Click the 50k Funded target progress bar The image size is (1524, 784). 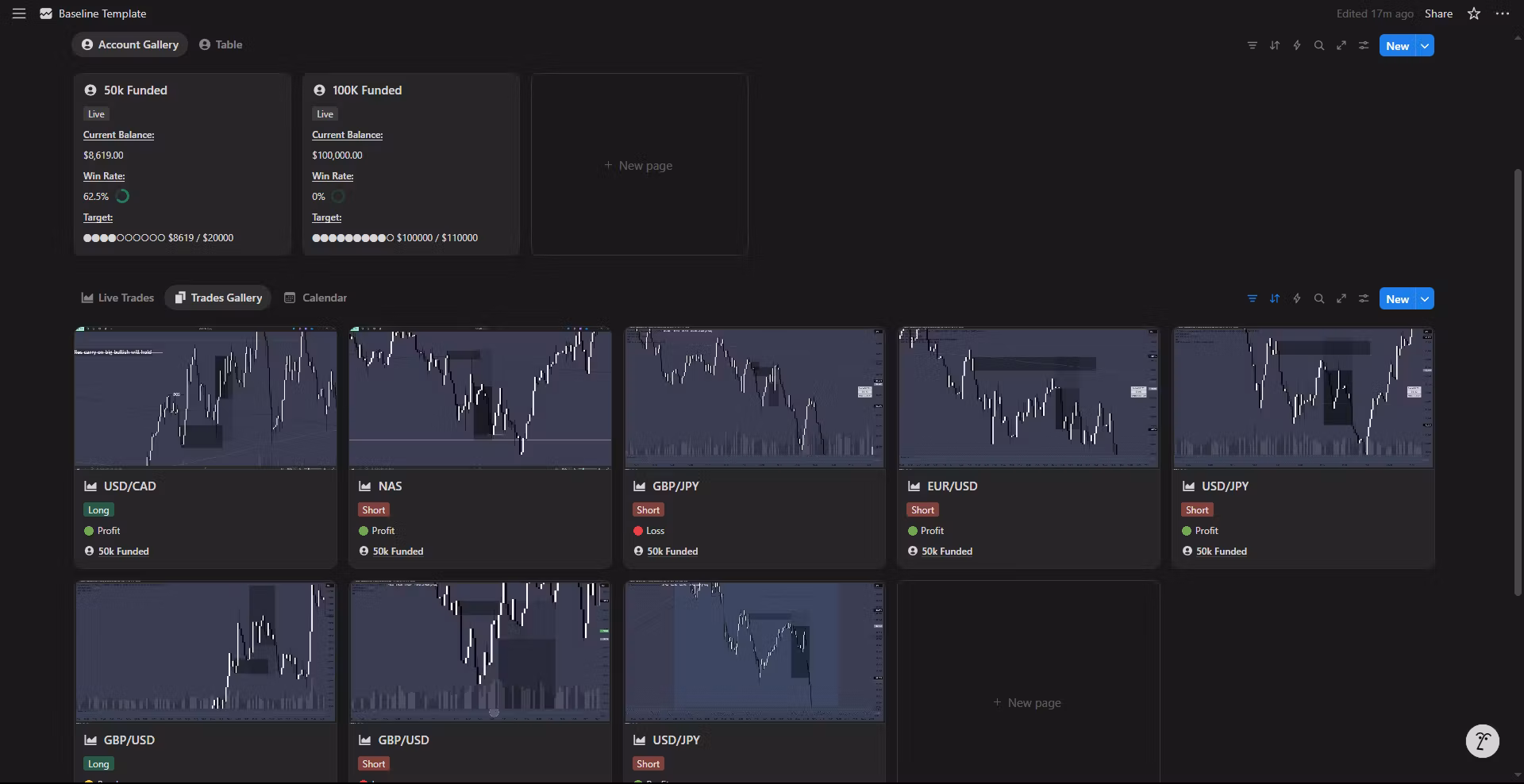pyautogui.click(x=124, y=238)
